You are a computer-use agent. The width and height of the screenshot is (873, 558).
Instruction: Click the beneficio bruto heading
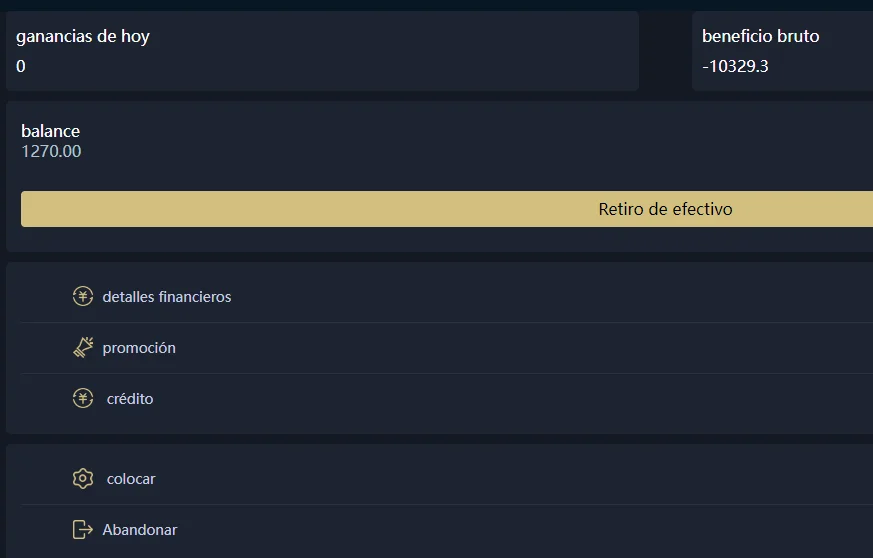[x=760, y=37]
